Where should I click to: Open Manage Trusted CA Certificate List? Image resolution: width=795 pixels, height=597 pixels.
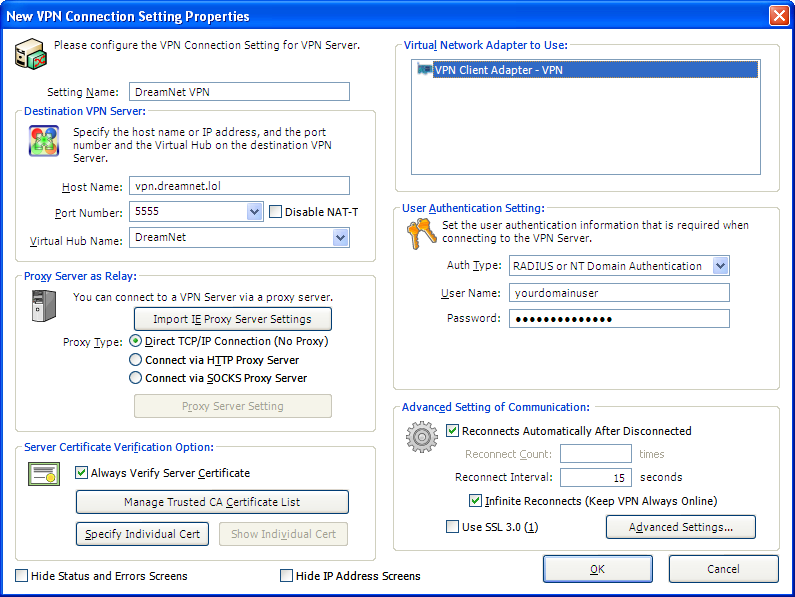pos(212,502)
